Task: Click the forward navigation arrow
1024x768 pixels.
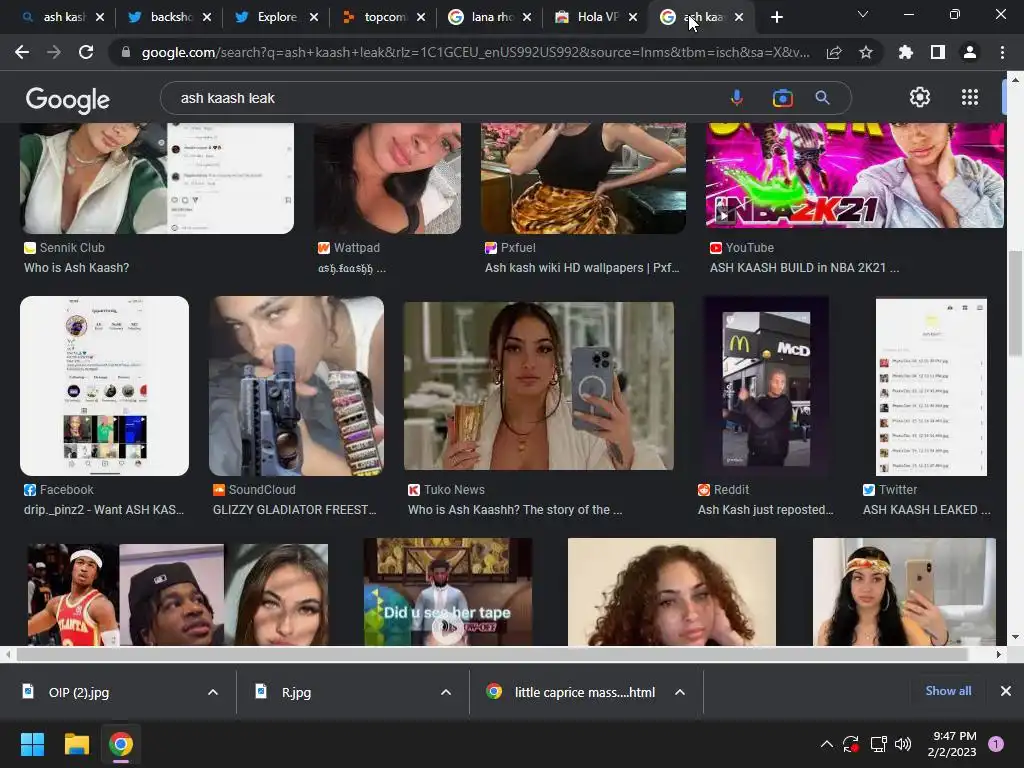Action: (x=54, y=52)
